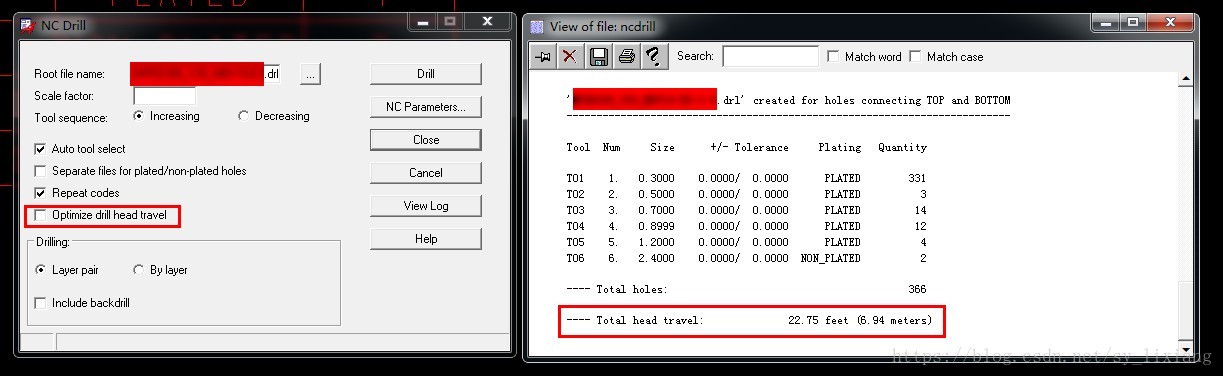Screen dimensions: 1223x376
Task: Enable Separate files for plated/non-plated holes
Action: click(40, 171)
